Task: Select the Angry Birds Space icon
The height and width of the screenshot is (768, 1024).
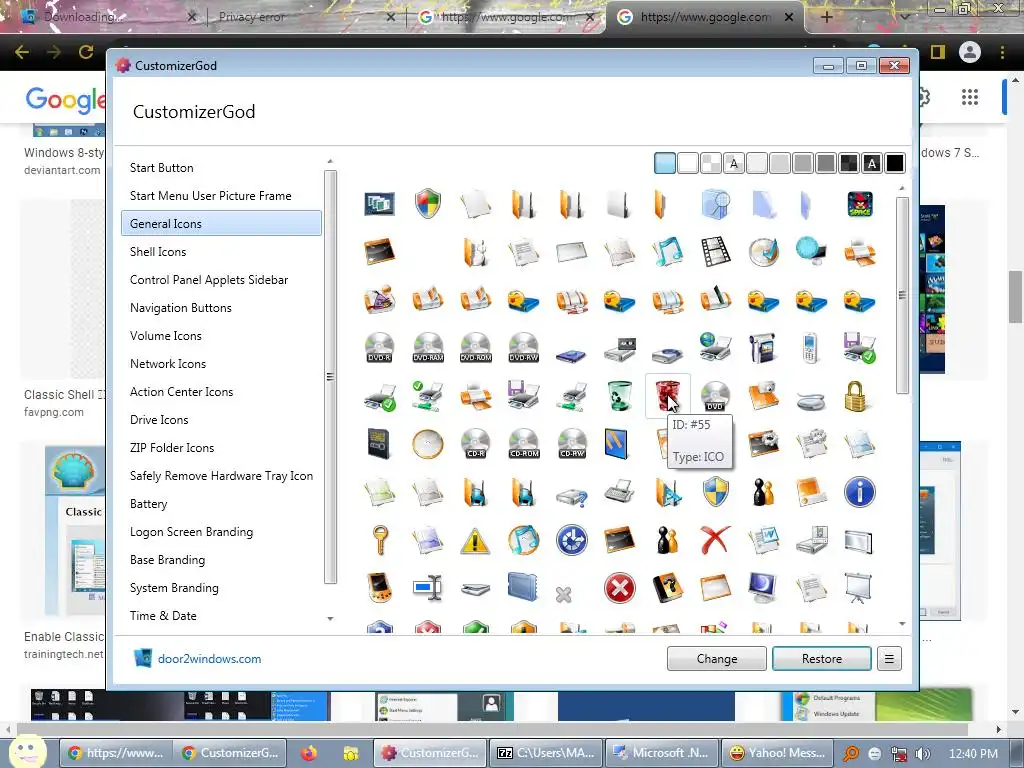Action: tap(859, 204)
